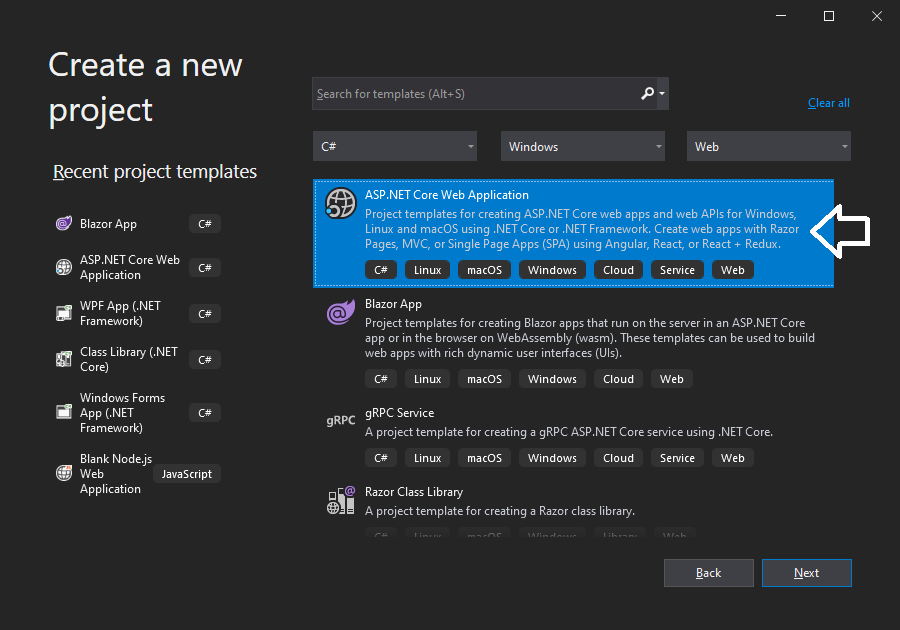
Task: Click the gRPC Service icon
Action: 341,420
